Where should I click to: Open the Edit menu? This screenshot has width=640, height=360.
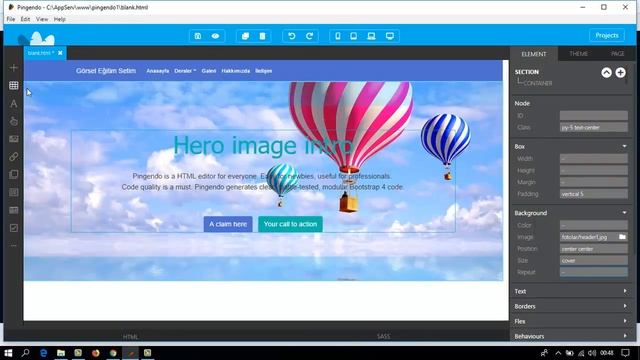click(25, 19)
